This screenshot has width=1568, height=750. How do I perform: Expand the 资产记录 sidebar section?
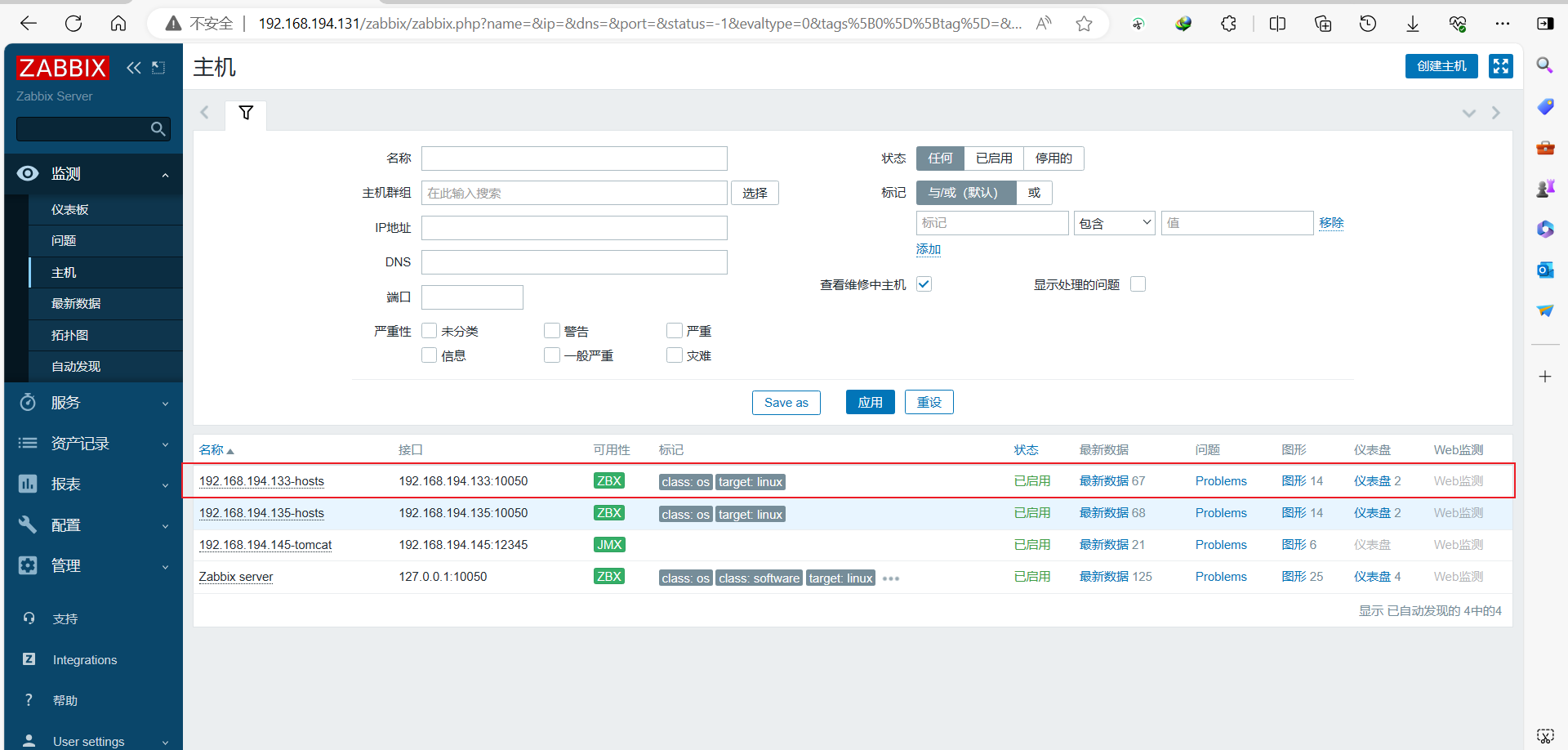tap(93, 444)
